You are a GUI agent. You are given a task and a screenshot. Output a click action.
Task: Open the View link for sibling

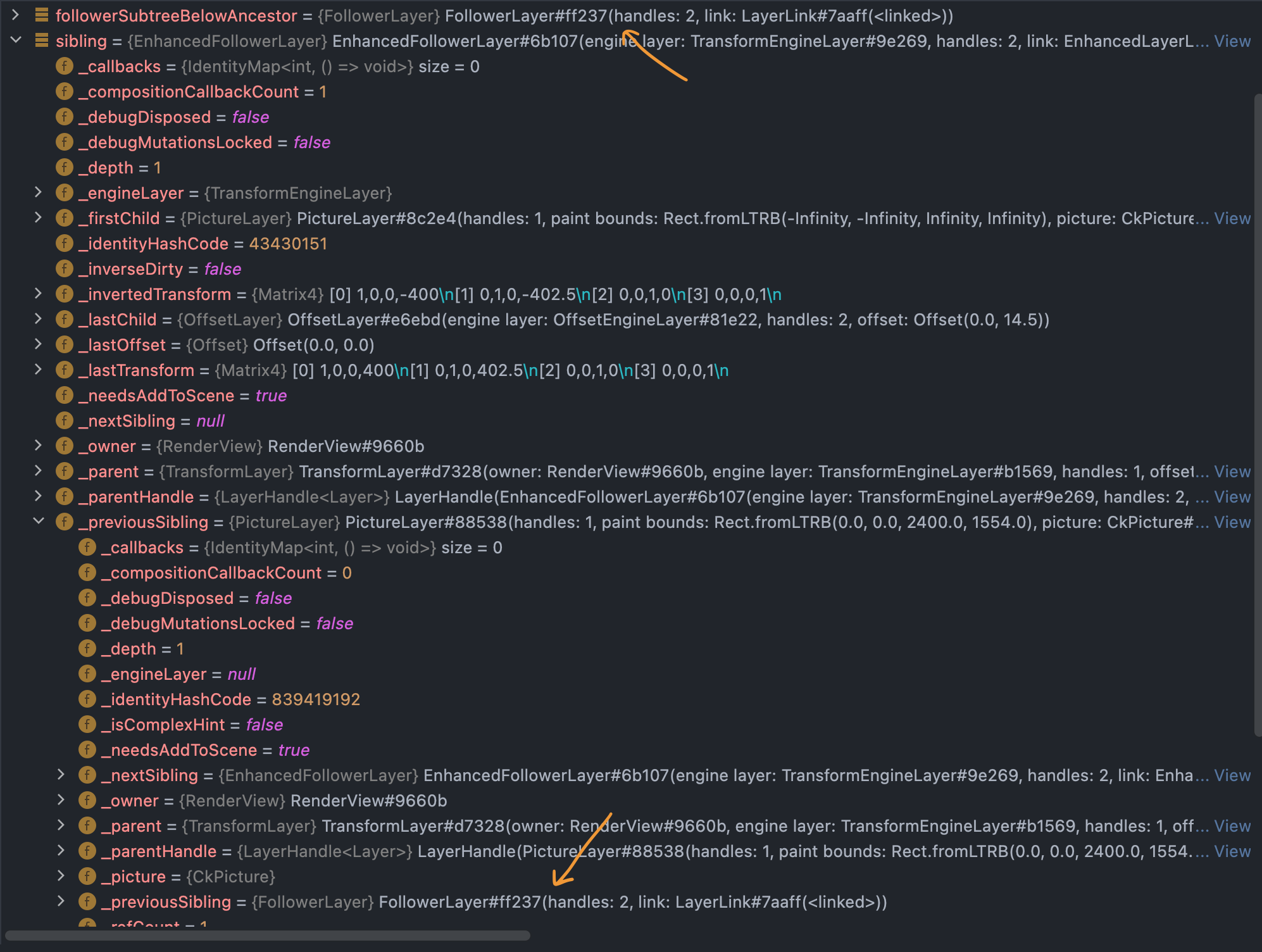click(x=1232, y=41)
